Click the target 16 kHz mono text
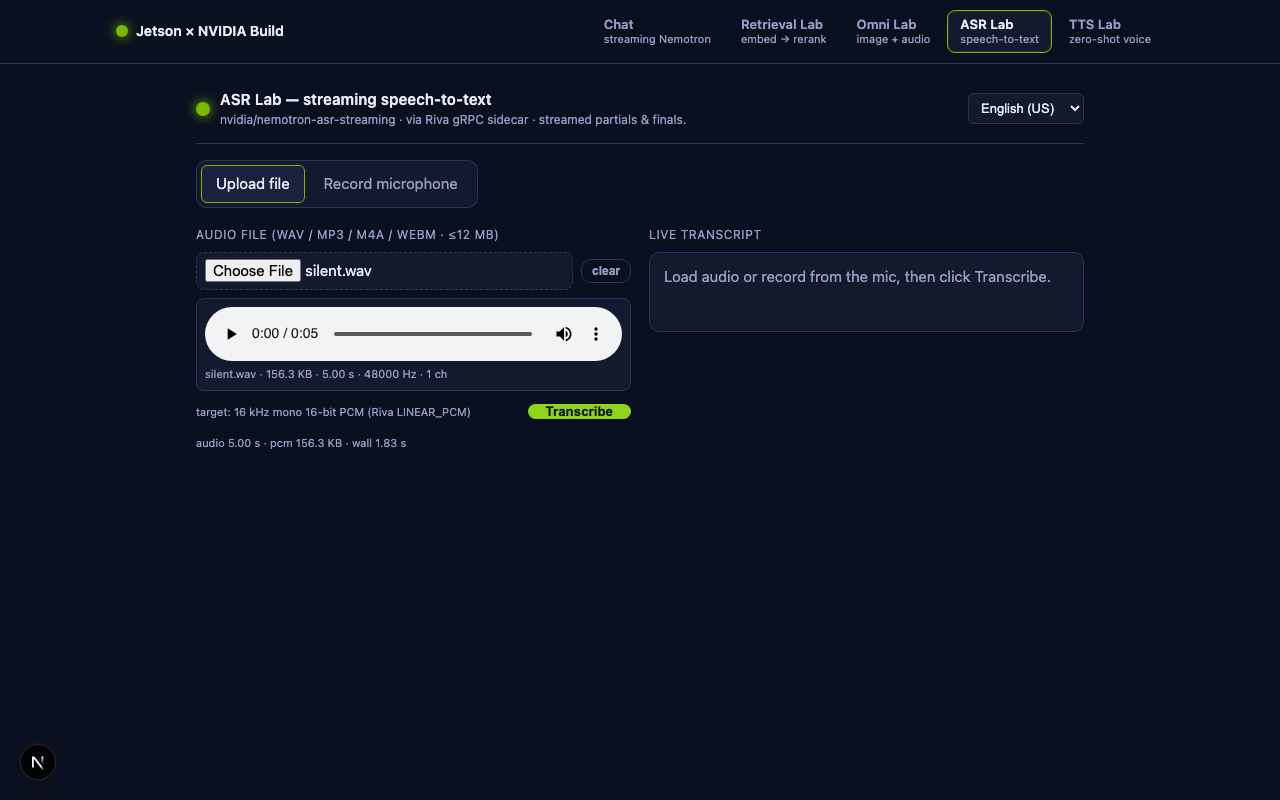The height and width of the screenshot is (800, 1280). point(333,412)
